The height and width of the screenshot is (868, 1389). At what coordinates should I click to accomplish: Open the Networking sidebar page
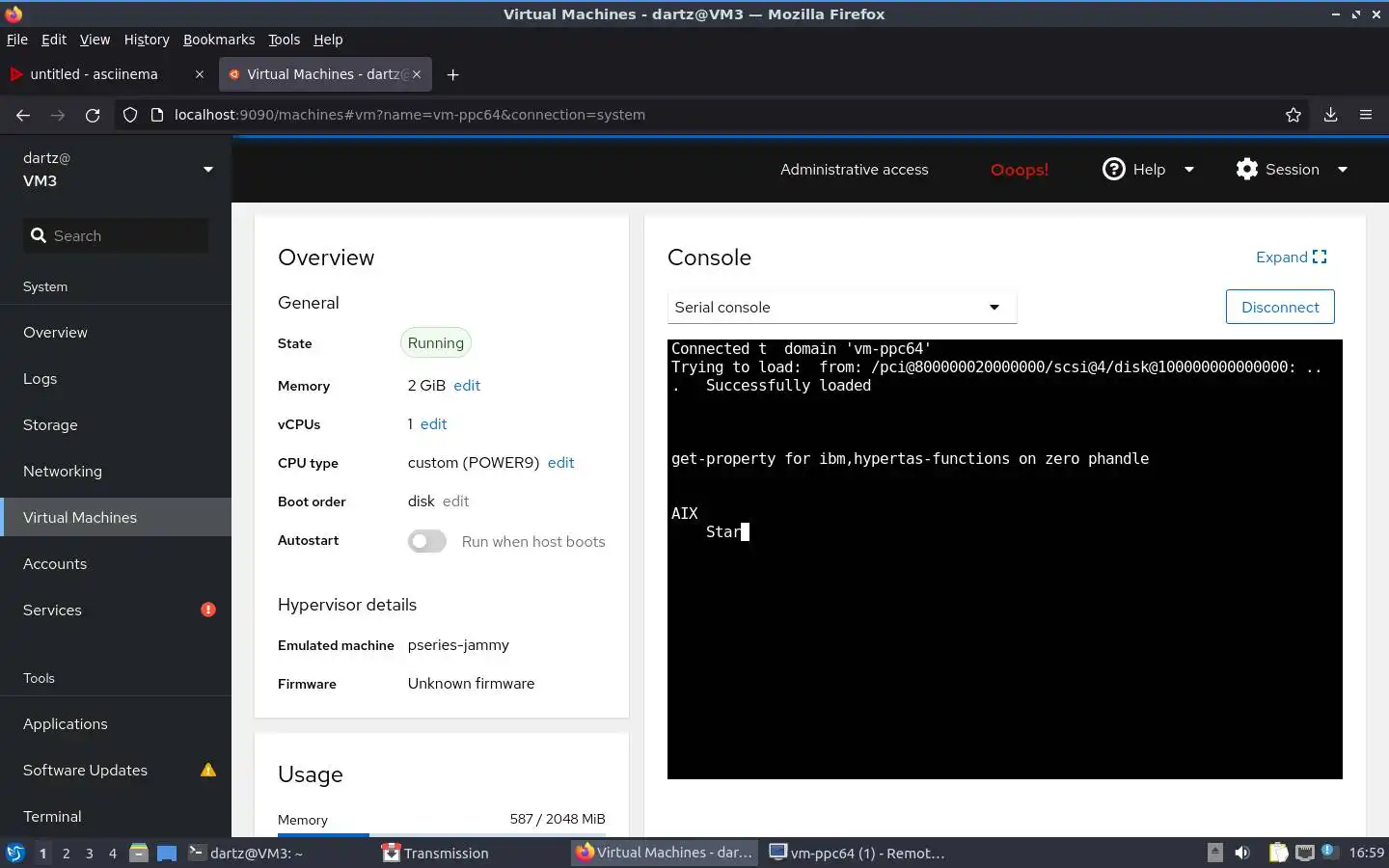click(x=116, y=471)
